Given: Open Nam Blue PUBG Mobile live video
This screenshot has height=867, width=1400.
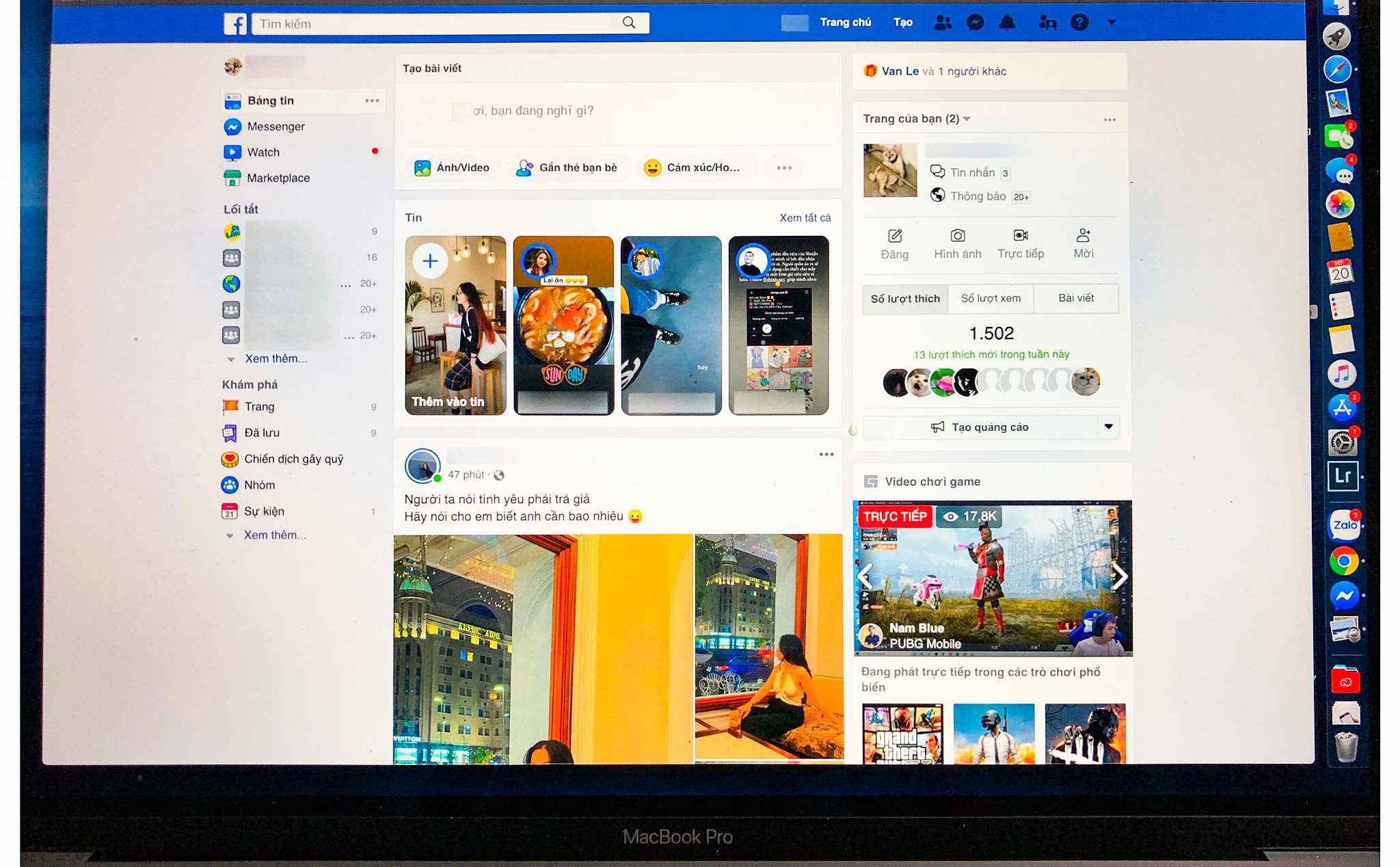Looking at the screenshot, I should (993, 578).
